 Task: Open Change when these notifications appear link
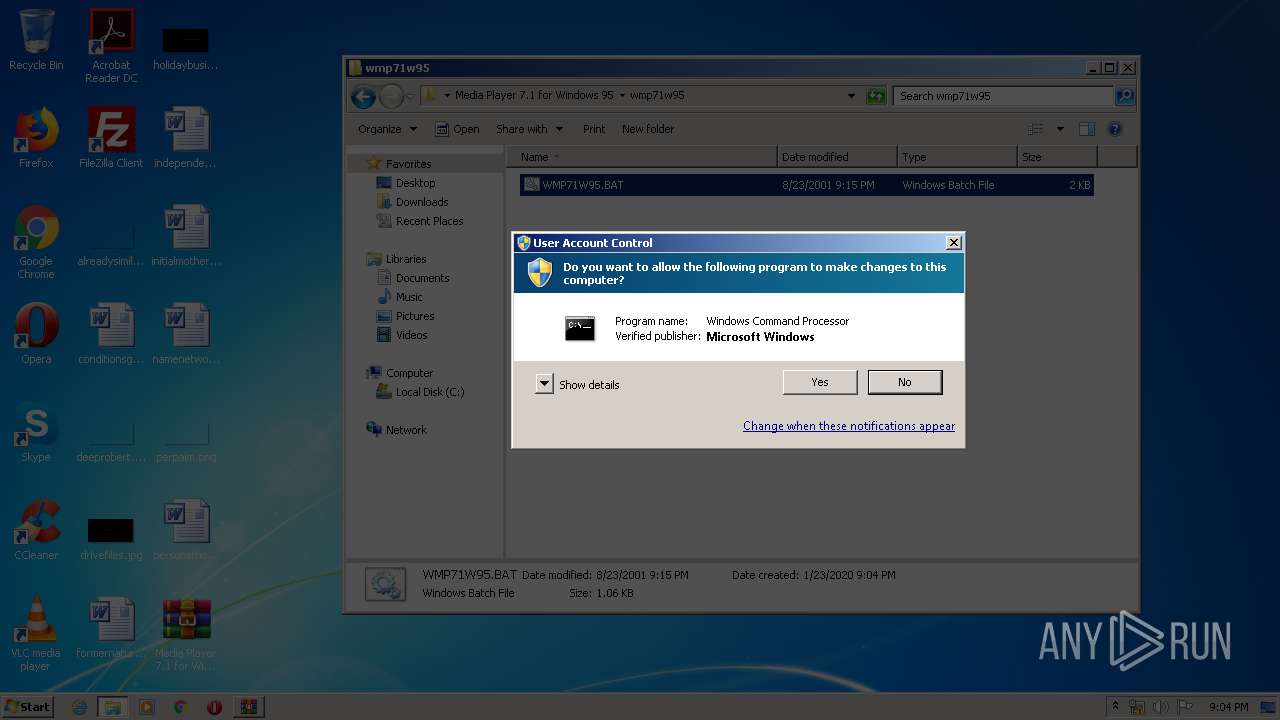(849, 426)
